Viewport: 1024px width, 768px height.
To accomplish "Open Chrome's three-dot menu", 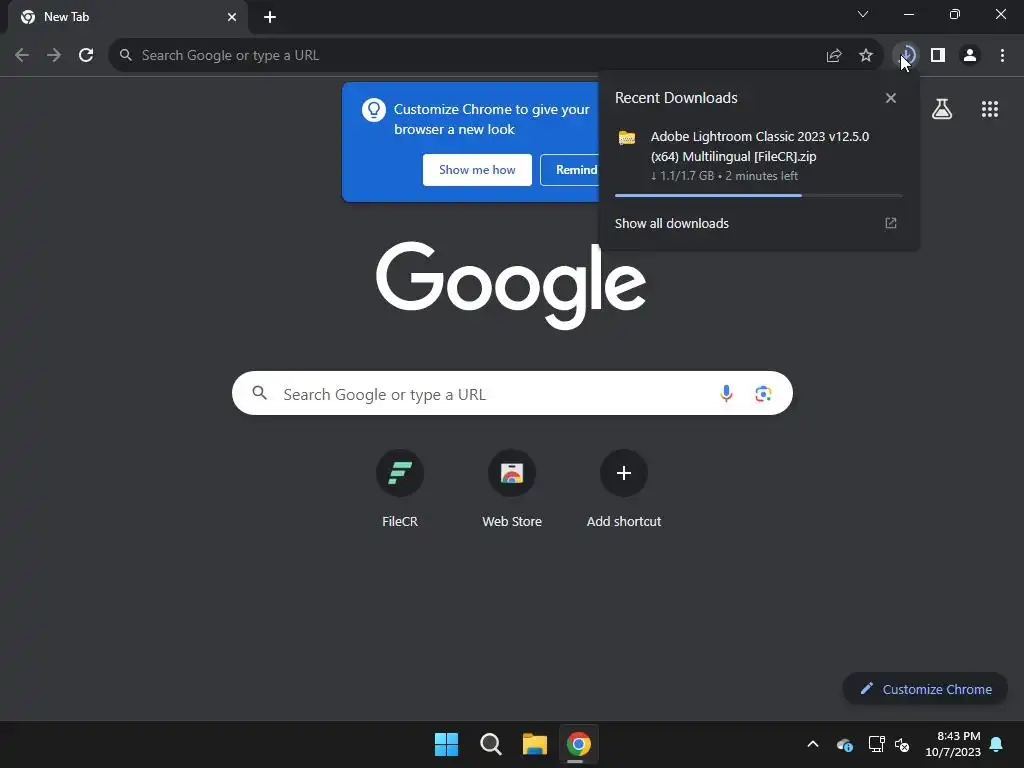I will click(x=1002, y=56).
